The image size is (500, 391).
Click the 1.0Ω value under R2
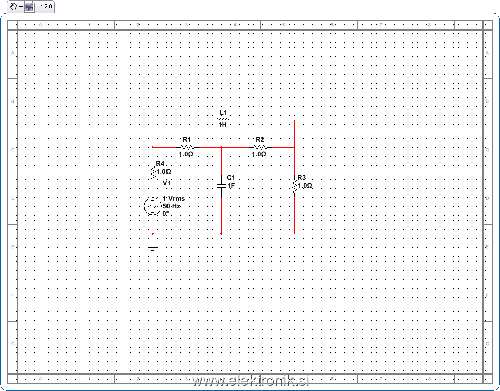pyautogui.click(x=259, y=154)
